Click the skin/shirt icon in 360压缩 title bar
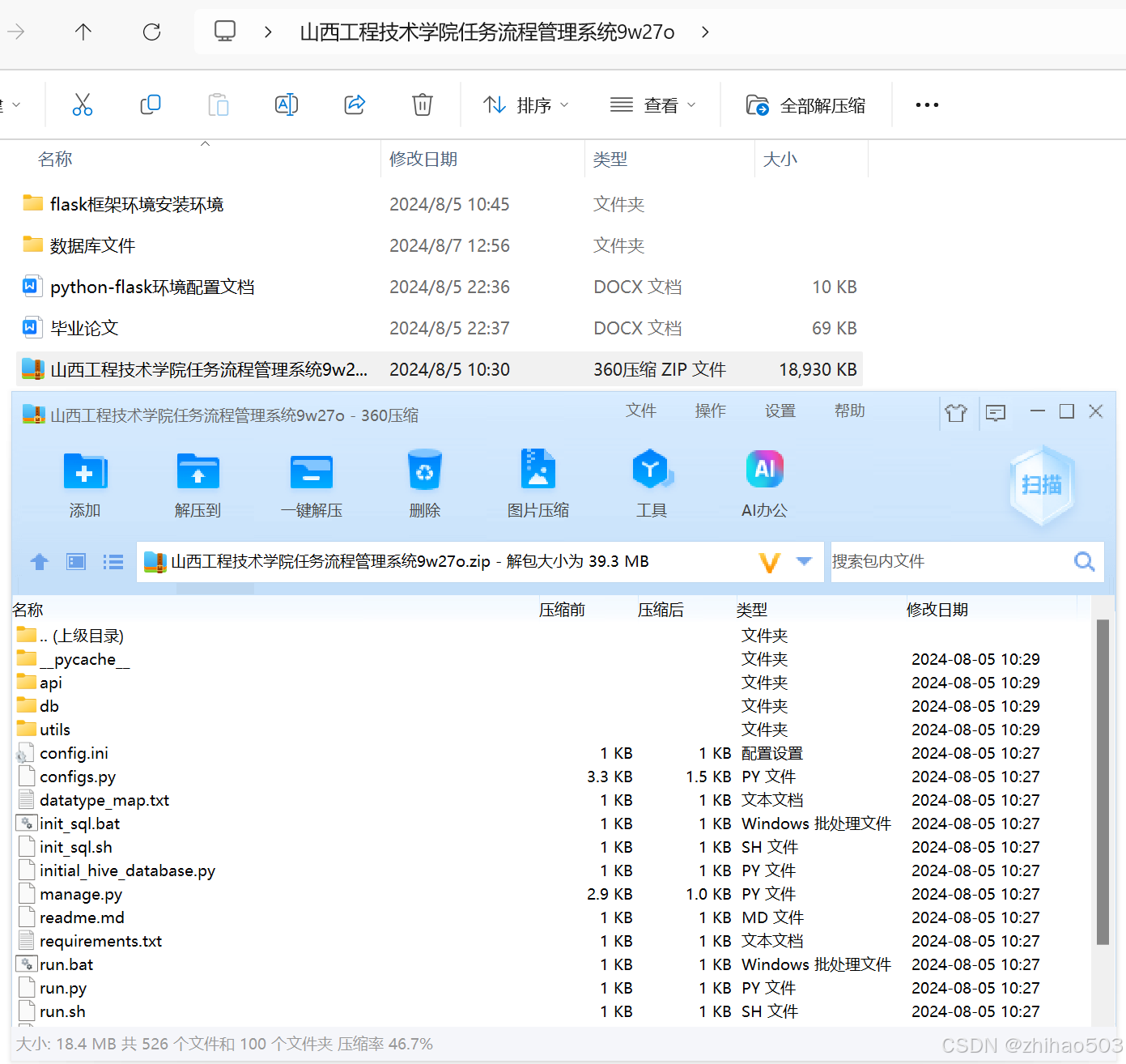 [x=956, y=413]
